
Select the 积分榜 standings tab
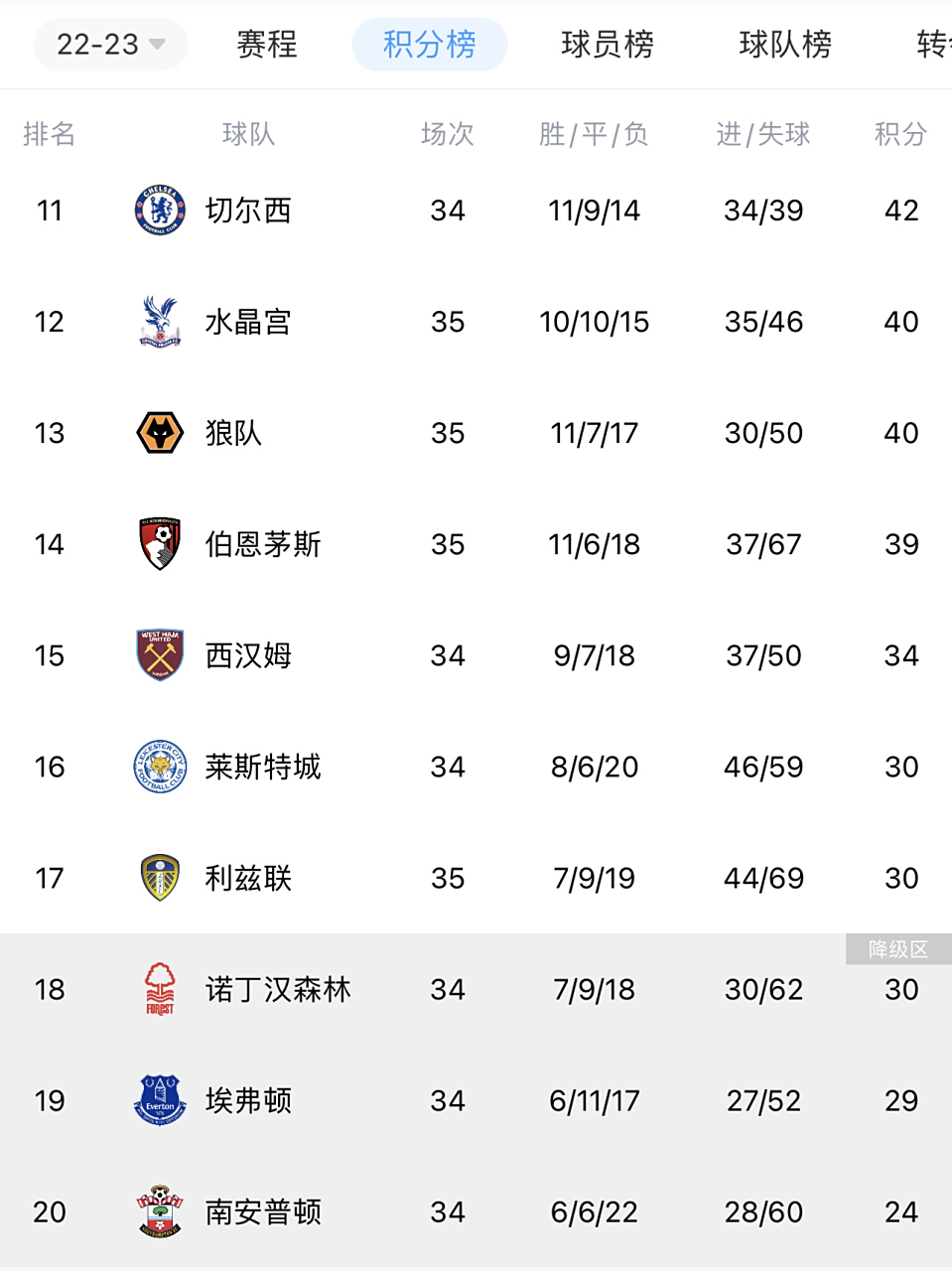point(429,44)
